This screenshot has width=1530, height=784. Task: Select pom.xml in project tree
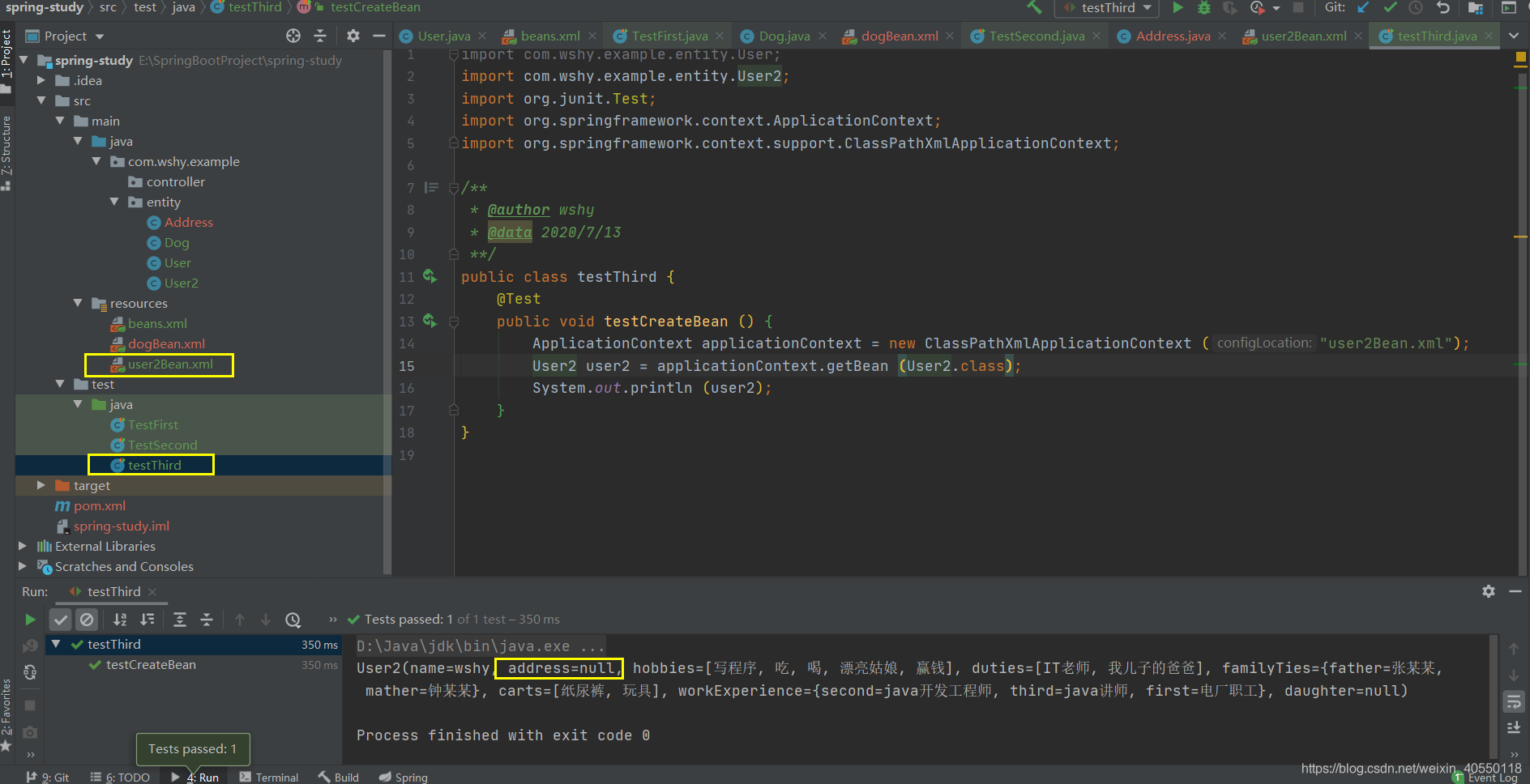[x=90, y=505]
